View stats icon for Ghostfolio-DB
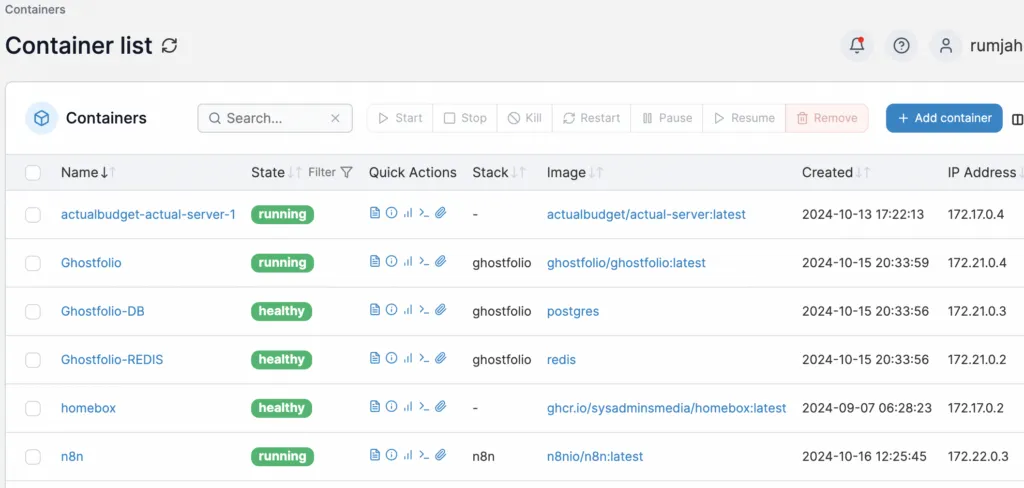Viewport: 1024px width, 488px height. tap(407, 311)
